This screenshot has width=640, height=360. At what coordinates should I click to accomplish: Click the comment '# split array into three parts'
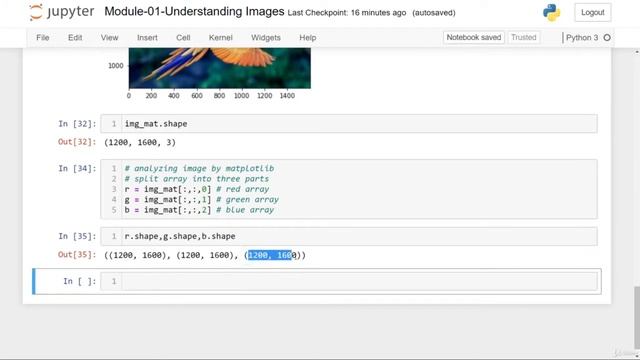(197, 179)
